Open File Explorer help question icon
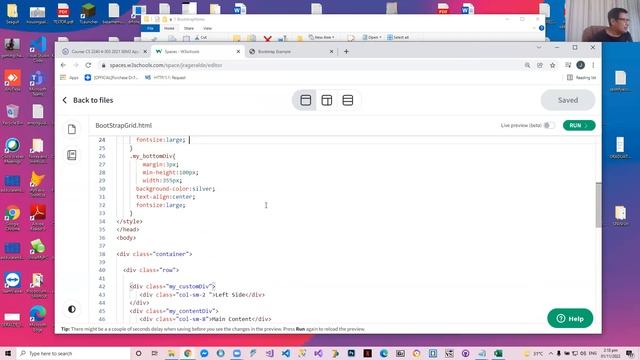 (541, 28)
